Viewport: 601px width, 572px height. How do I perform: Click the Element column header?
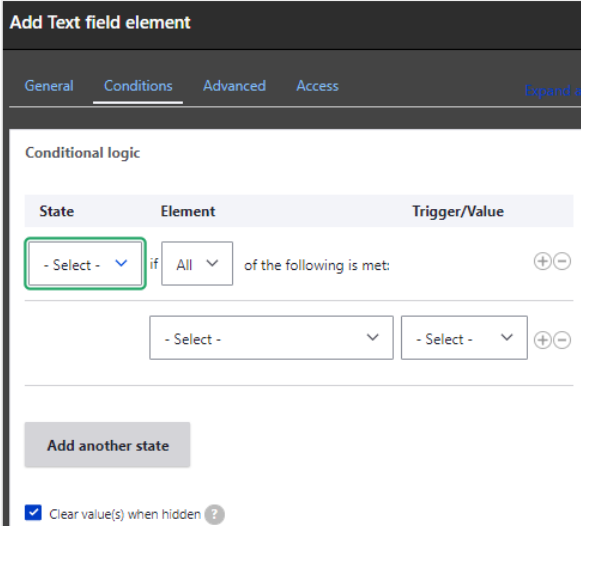[x=188, y=211]
